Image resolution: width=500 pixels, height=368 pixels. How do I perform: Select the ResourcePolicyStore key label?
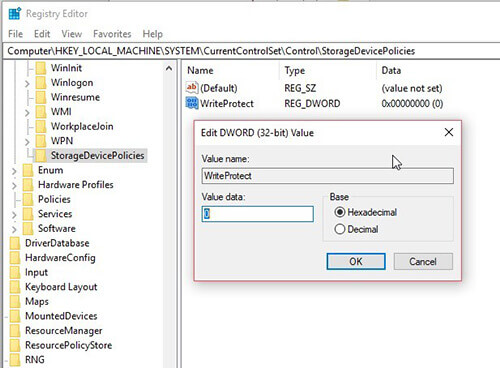click(69, 345)
